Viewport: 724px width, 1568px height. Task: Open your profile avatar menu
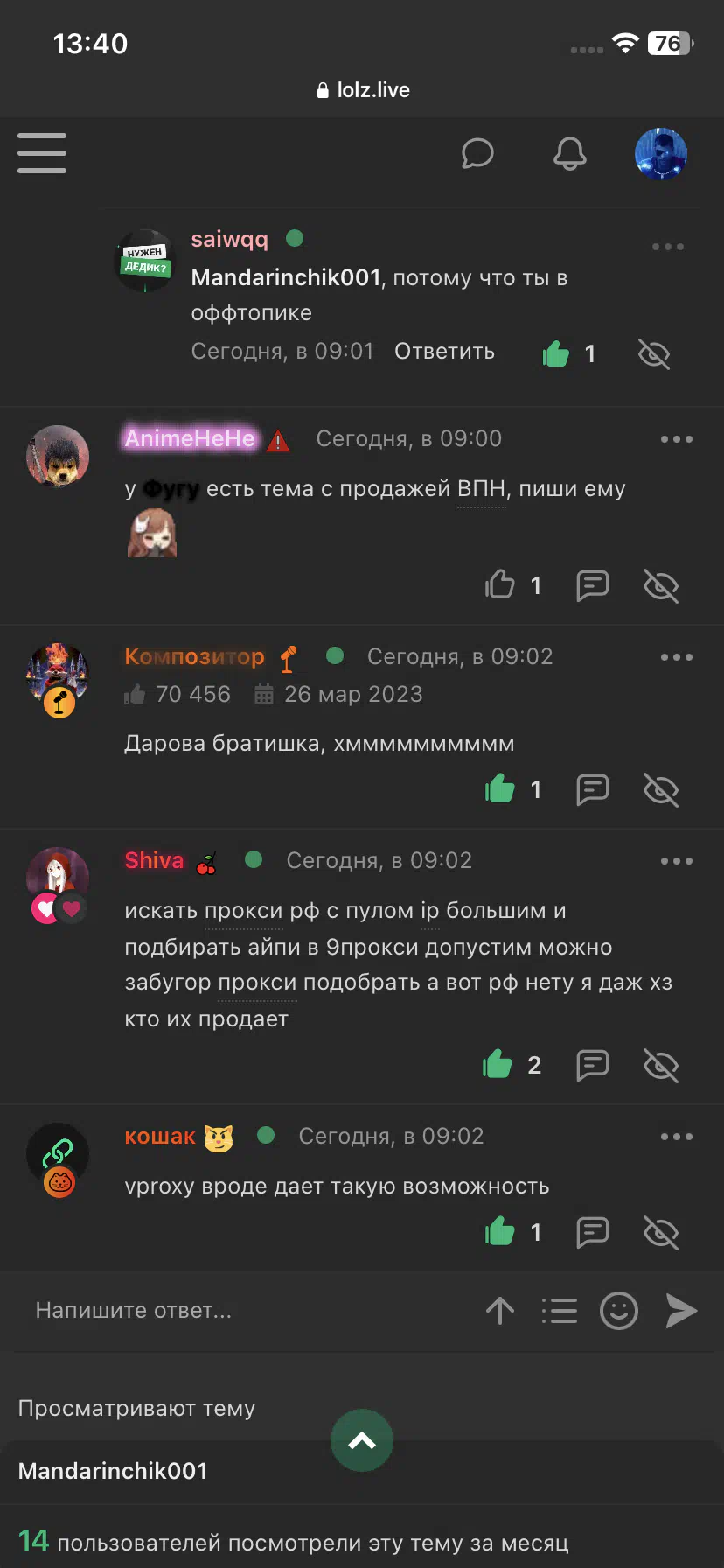(661, 154)
